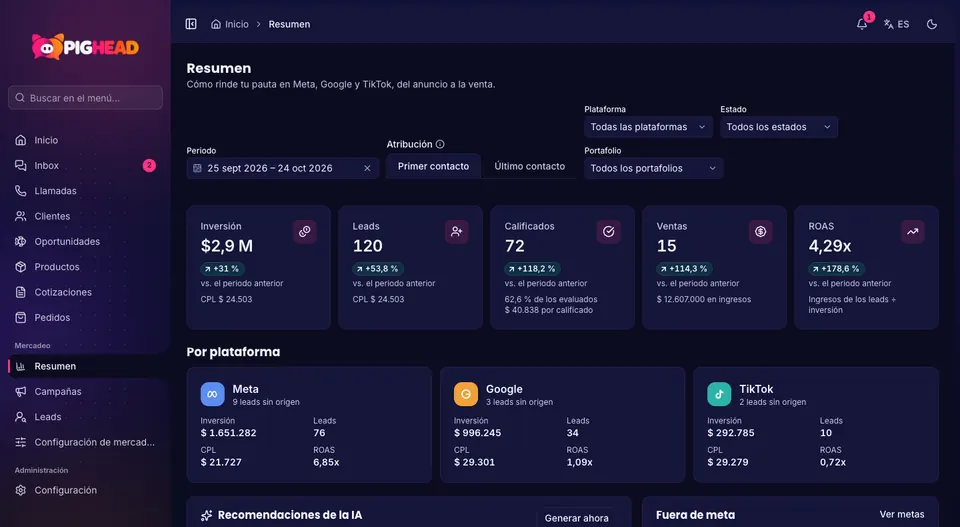The image size is (960, 527).
Task: Switch to Último contacto attribution tab
Action: pyautogui.click(x=530, y=166)
